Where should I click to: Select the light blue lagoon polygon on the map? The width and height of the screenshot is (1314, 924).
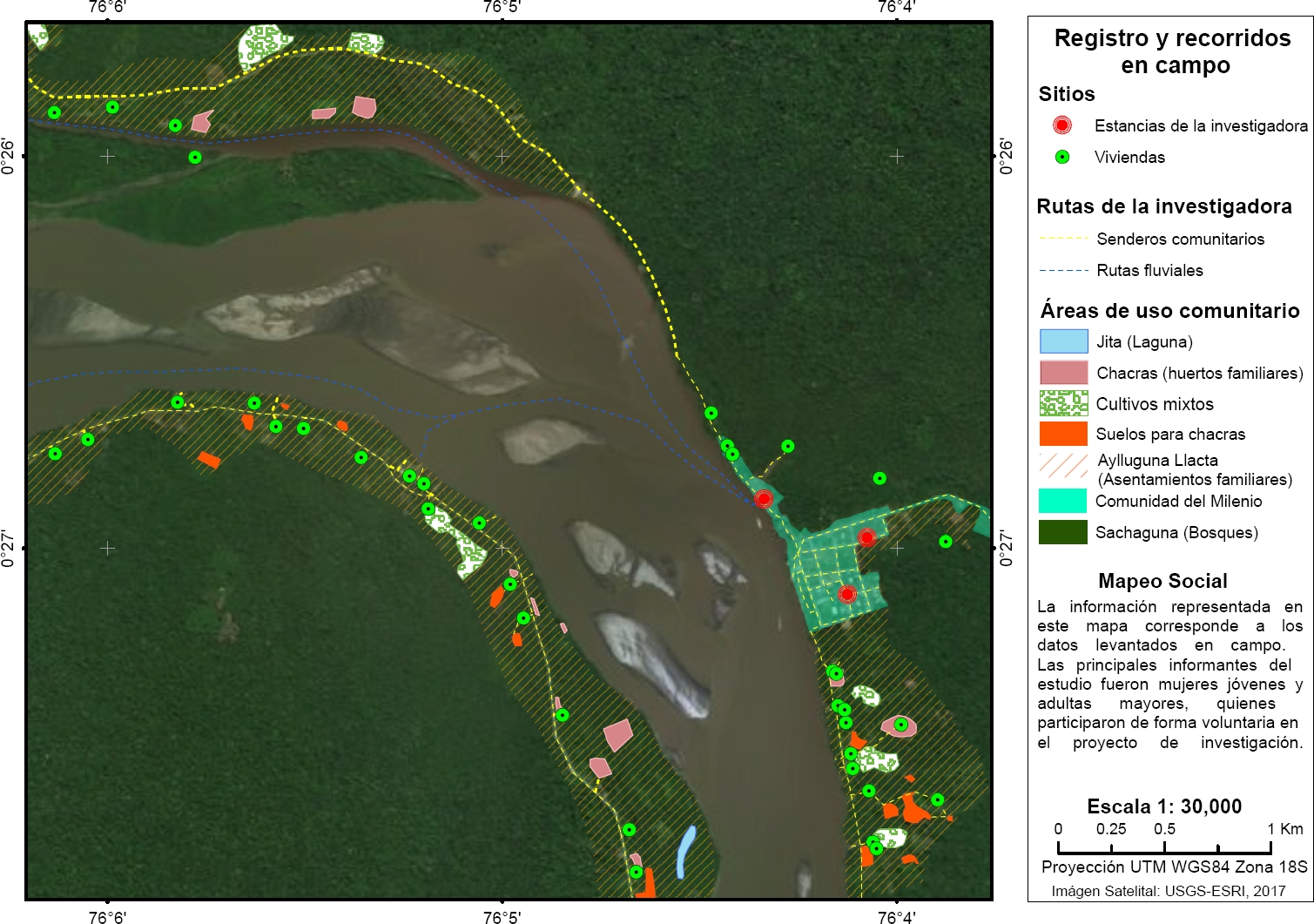pyautogui.click(x=686, y=851)
